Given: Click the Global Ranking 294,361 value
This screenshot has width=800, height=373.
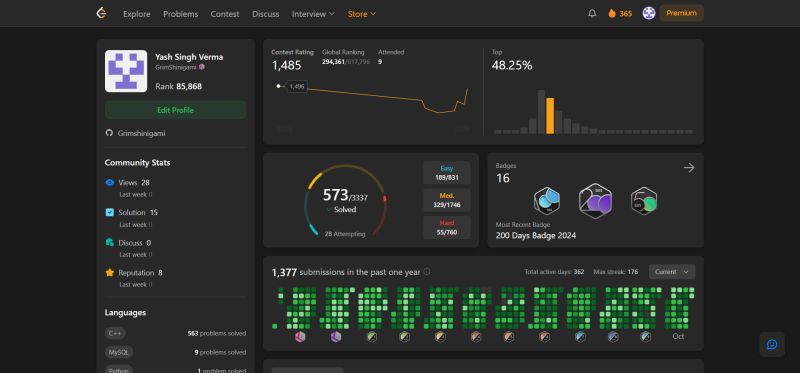Looking at the screenshot, I should [333, 62].
